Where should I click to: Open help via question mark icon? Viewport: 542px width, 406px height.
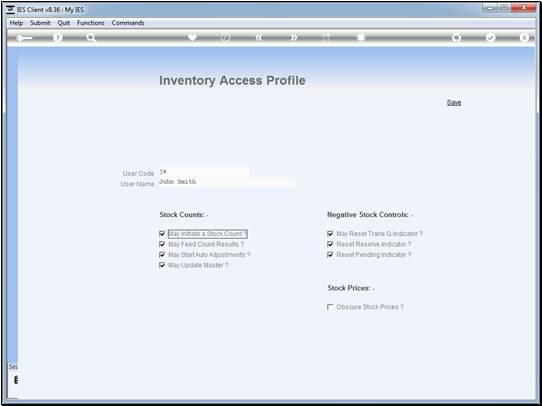(x=58, y=38)
